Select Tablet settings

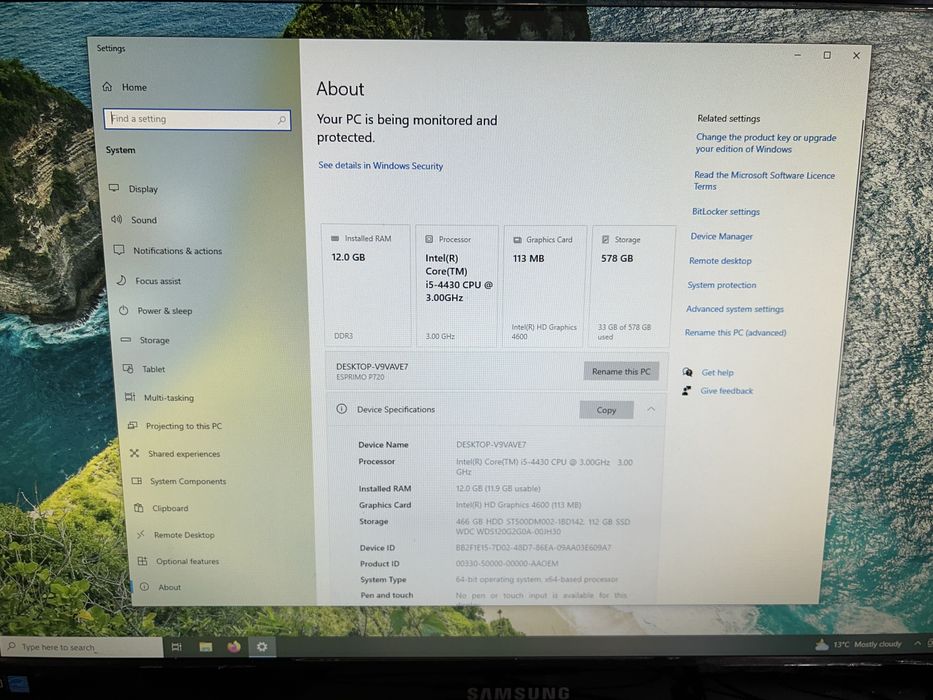144,369
